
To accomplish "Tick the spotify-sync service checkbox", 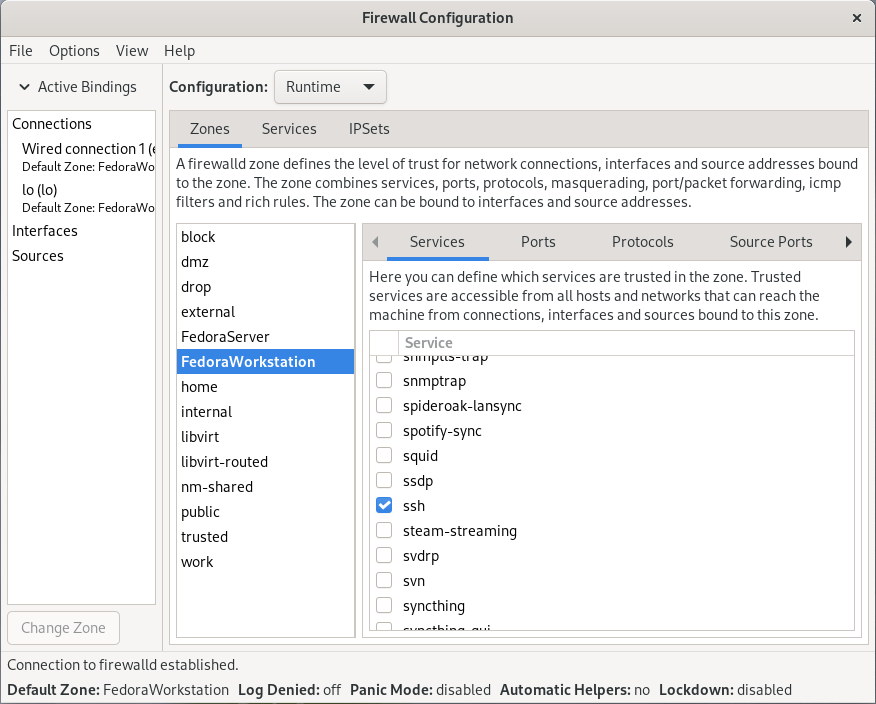I will point(384,430).
